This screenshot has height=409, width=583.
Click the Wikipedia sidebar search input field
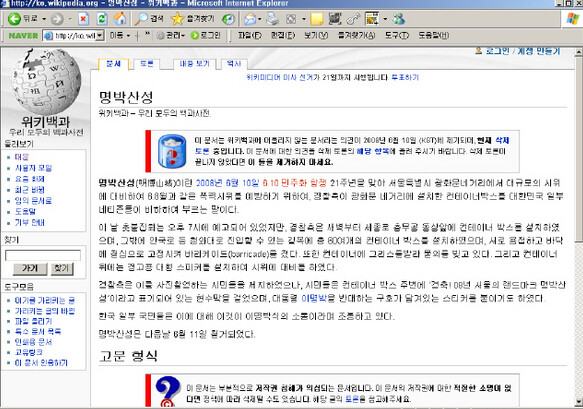coord(43,255)
